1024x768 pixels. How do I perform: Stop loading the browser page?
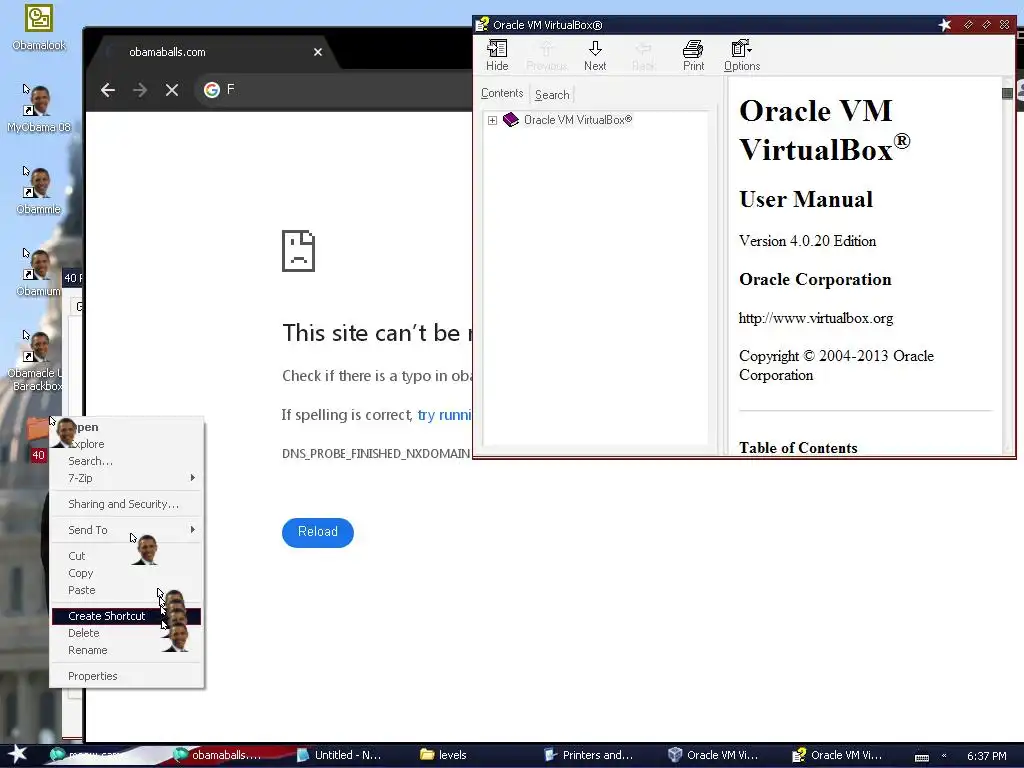[172, 90]
